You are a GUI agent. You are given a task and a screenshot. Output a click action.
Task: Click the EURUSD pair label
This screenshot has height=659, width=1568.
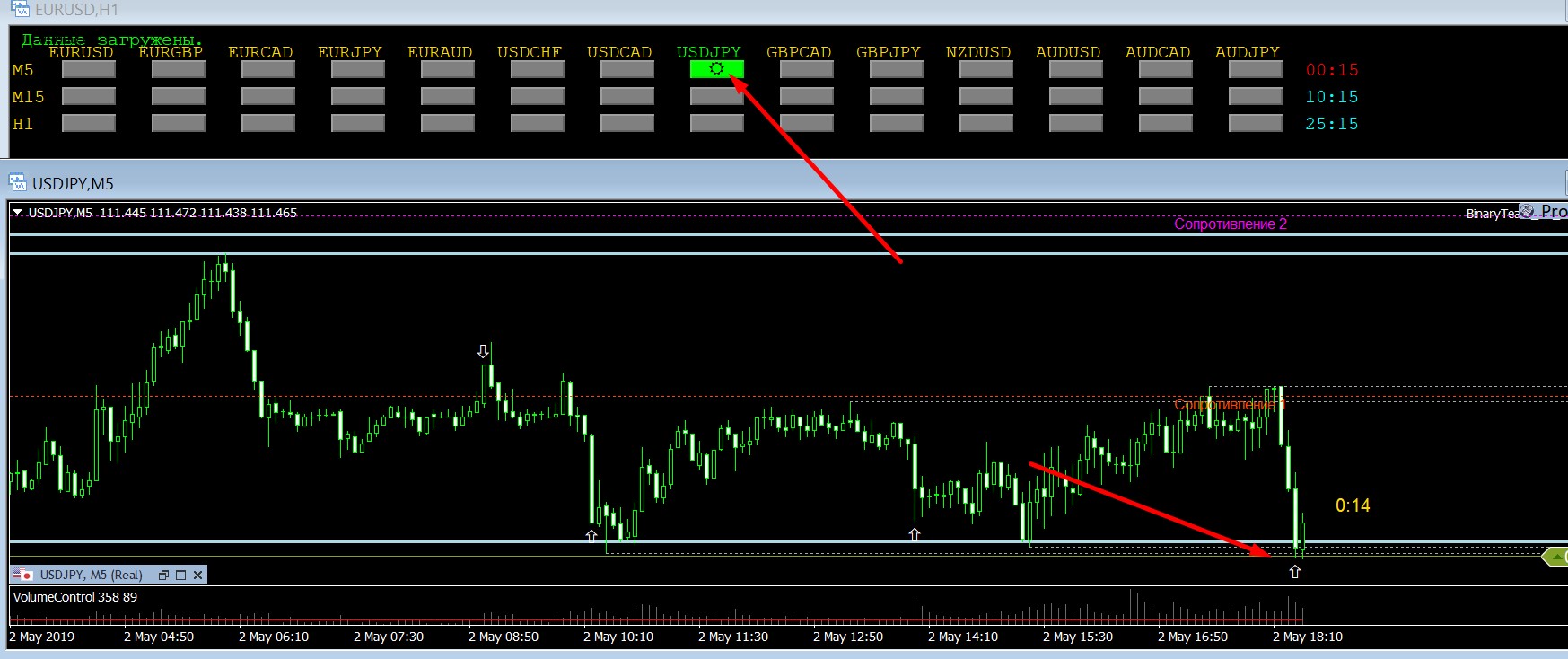pyautogui.click(x=81, y=52)
